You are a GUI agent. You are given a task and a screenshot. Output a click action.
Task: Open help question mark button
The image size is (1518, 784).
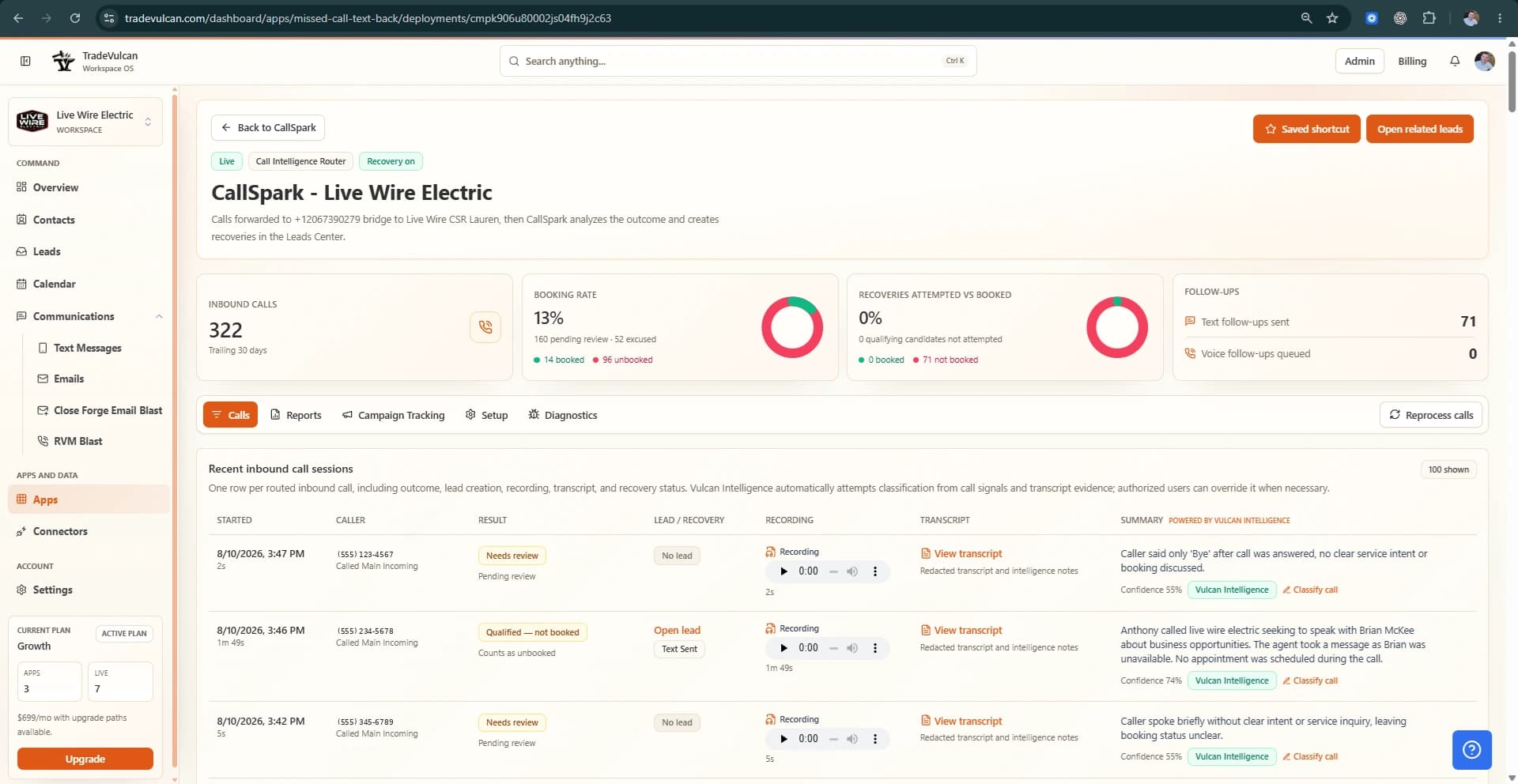click(x=1471, y=749)
